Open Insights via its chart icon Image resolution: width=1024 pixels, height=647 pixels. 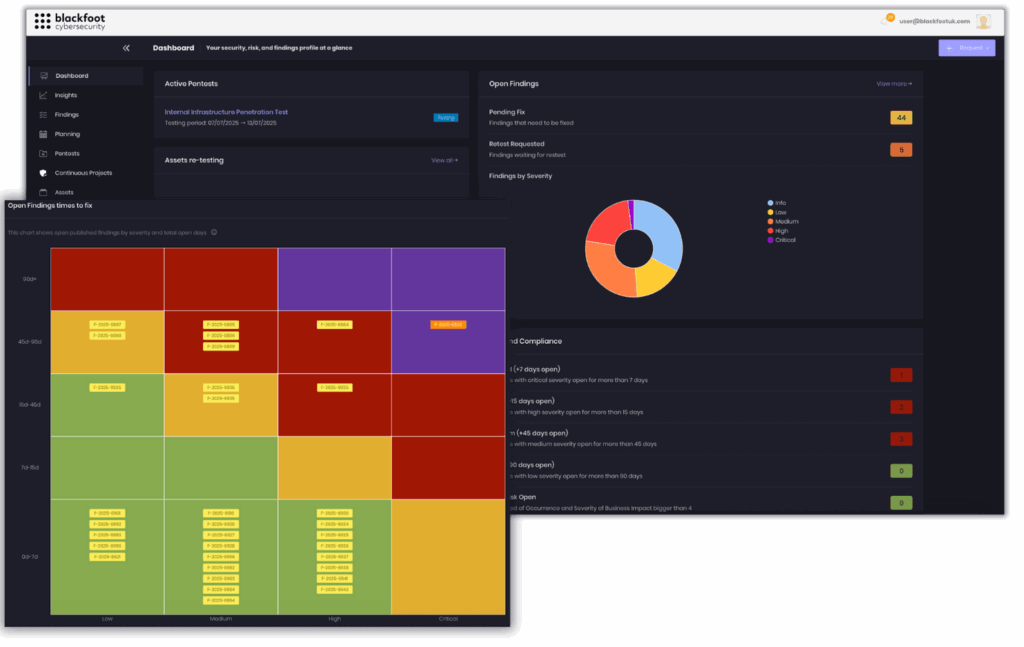[x=43, y=95]
